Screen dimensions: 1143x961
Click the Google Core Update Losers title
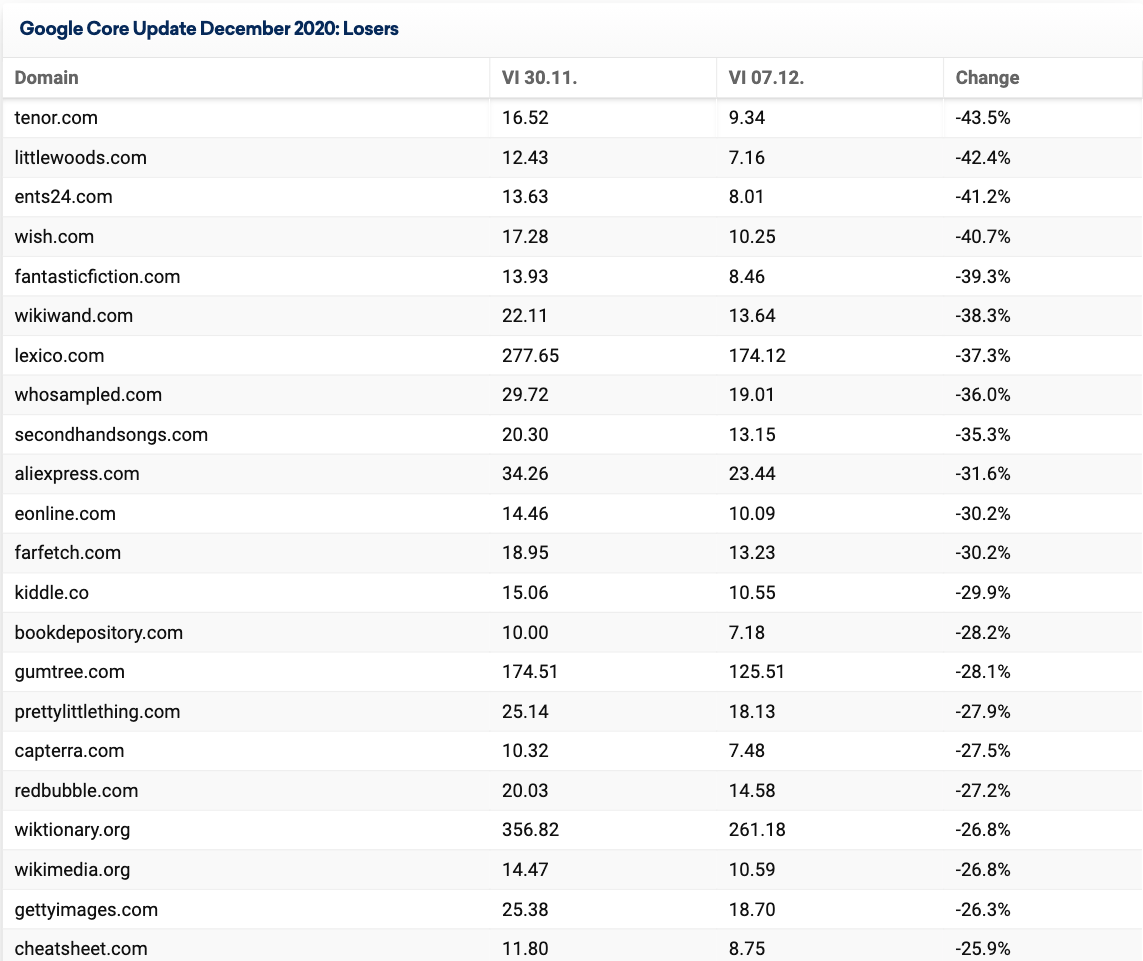[209, 28]
